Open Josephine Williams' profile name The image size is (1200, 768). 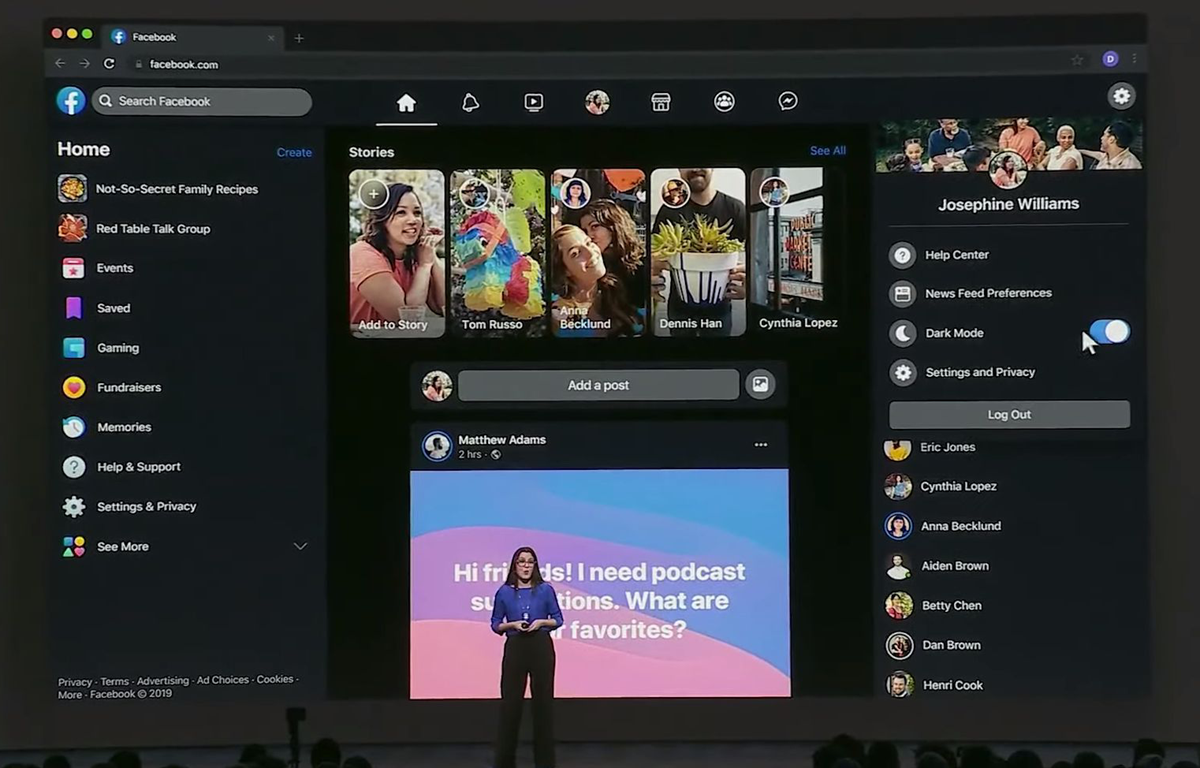point(1008,204)
